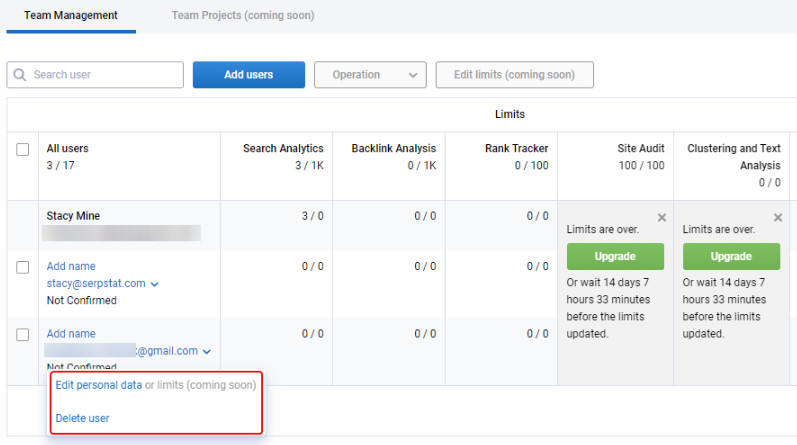Choose Edit personal data from the menu
The height and width of the screenshot is (445, 797).
pyautogui.click(x=98, y=385)
